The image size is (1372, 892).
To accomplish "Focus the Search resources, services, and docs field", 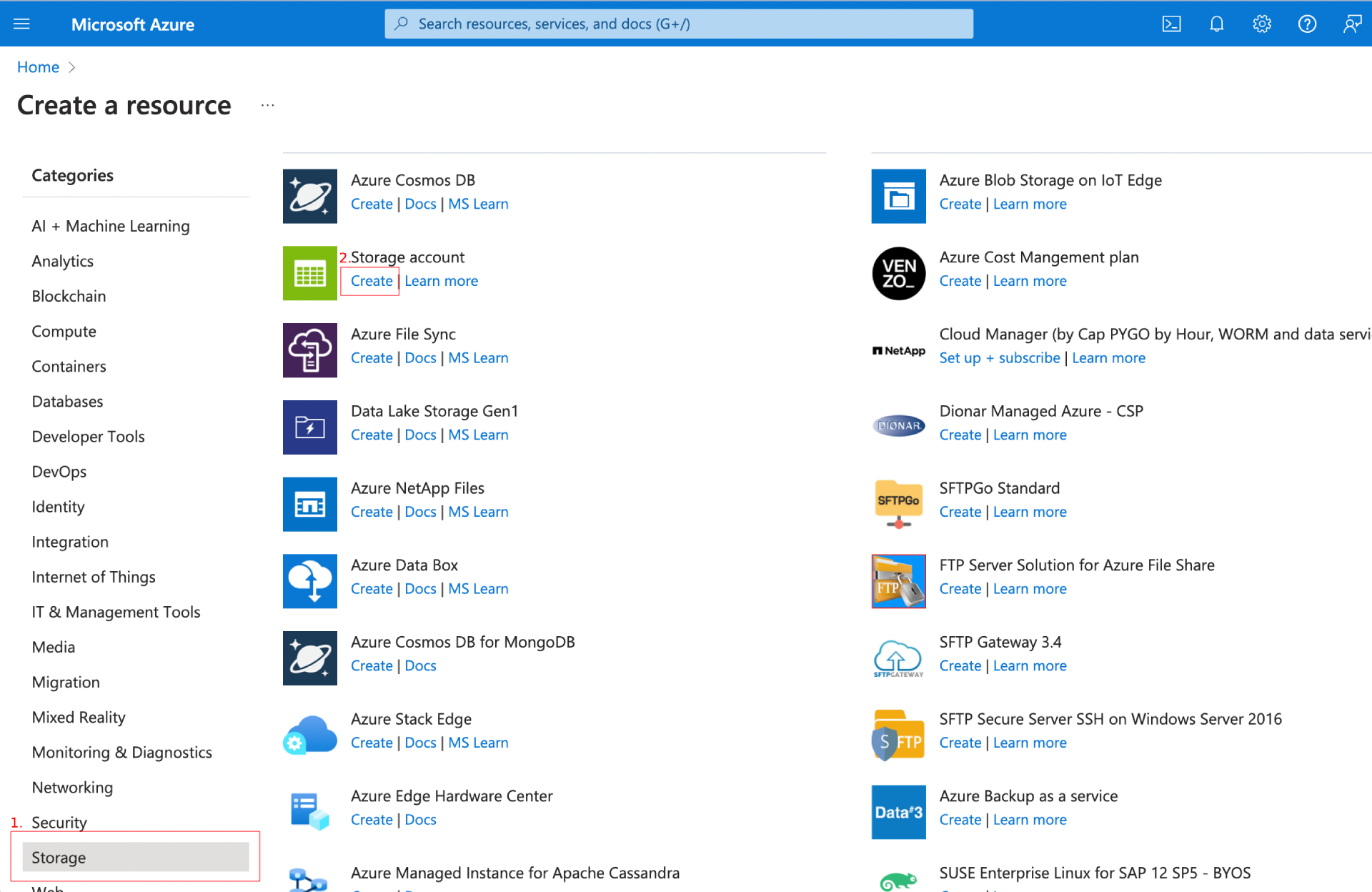I will (x=679, y=24).
